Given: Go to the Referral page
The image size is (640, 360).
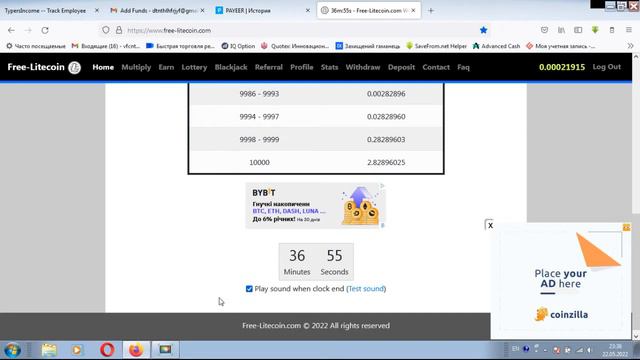Looking at the screenshot, I should tap(269, 67).
